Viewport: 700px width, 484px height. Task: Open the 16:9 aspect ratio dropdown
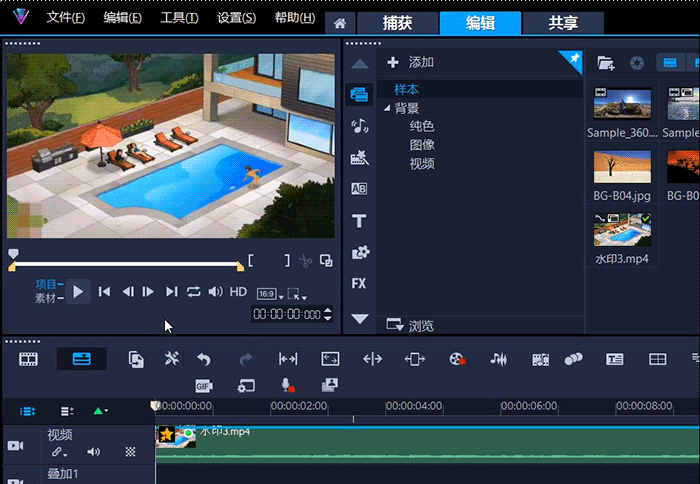(270, 294)
